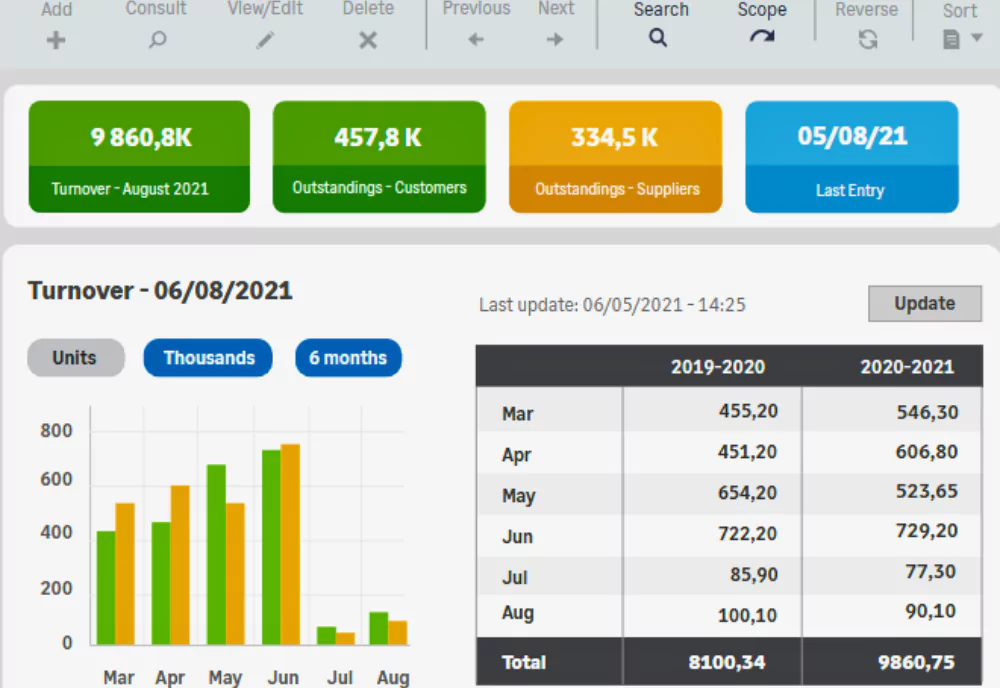Click the Reverse refresh icon
The image size is (1000, 688).
pos(867,40)
